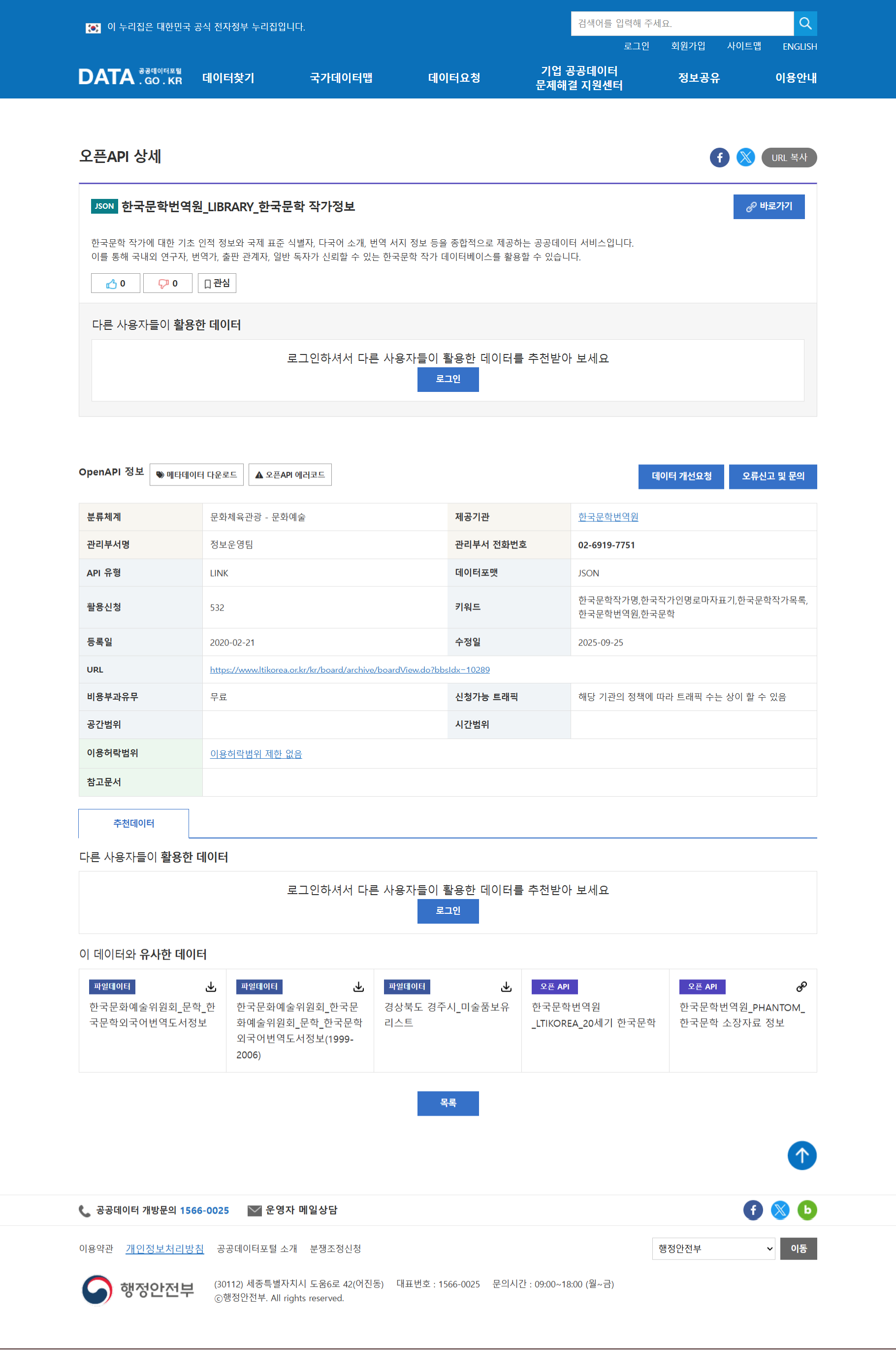Screen dimensions: 896x1352
Task: Click into the search input field
Action: click(682, 24)
